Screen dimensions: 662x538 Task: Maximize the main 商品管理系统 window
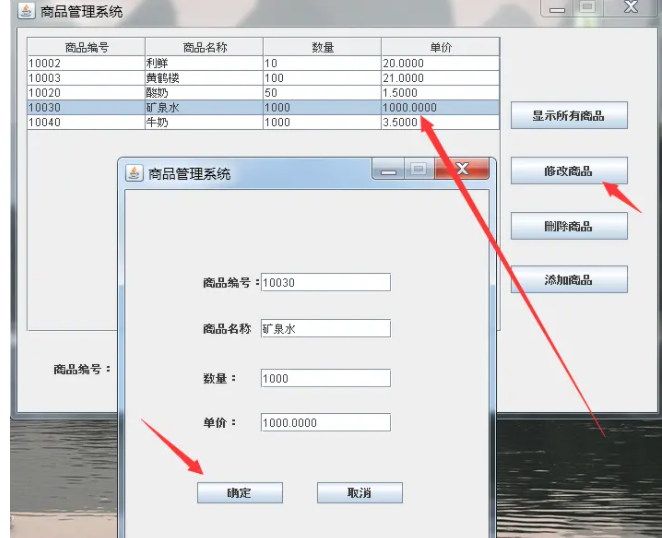[588, 8]
